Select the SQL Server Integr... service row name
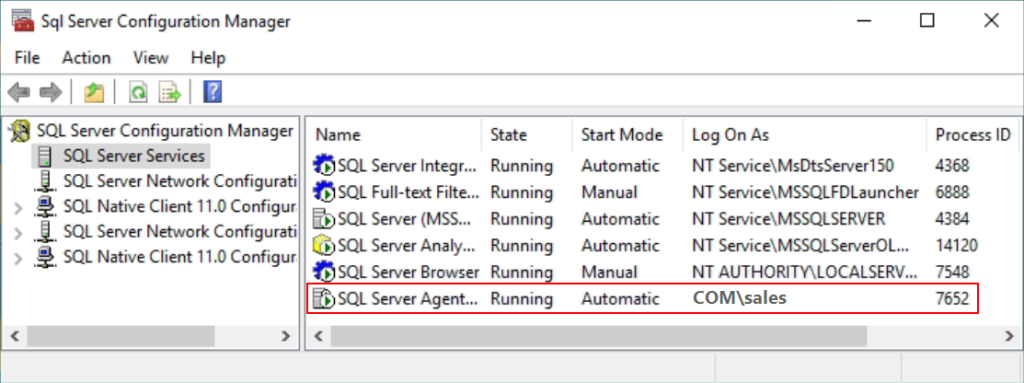Screen dimensions: 1024x383 (408, 165)
